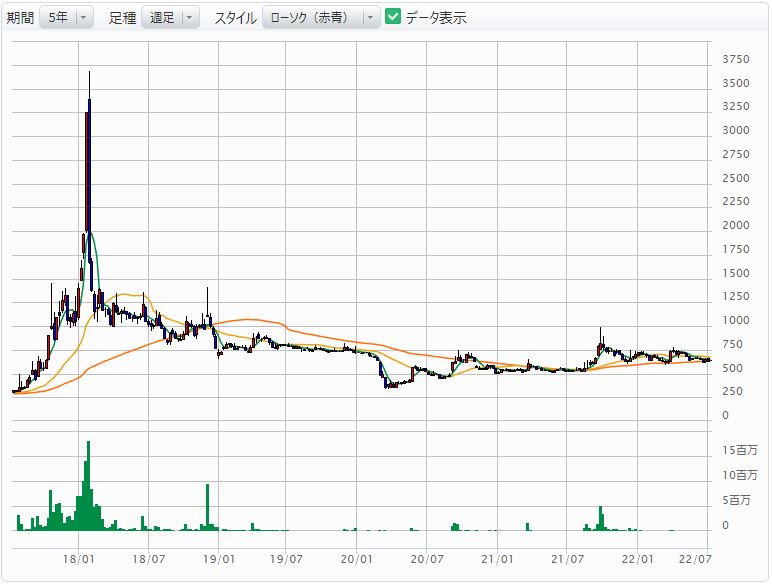Open the スタイル ローソク（赤青） style dropdown

tap(321, 18)
